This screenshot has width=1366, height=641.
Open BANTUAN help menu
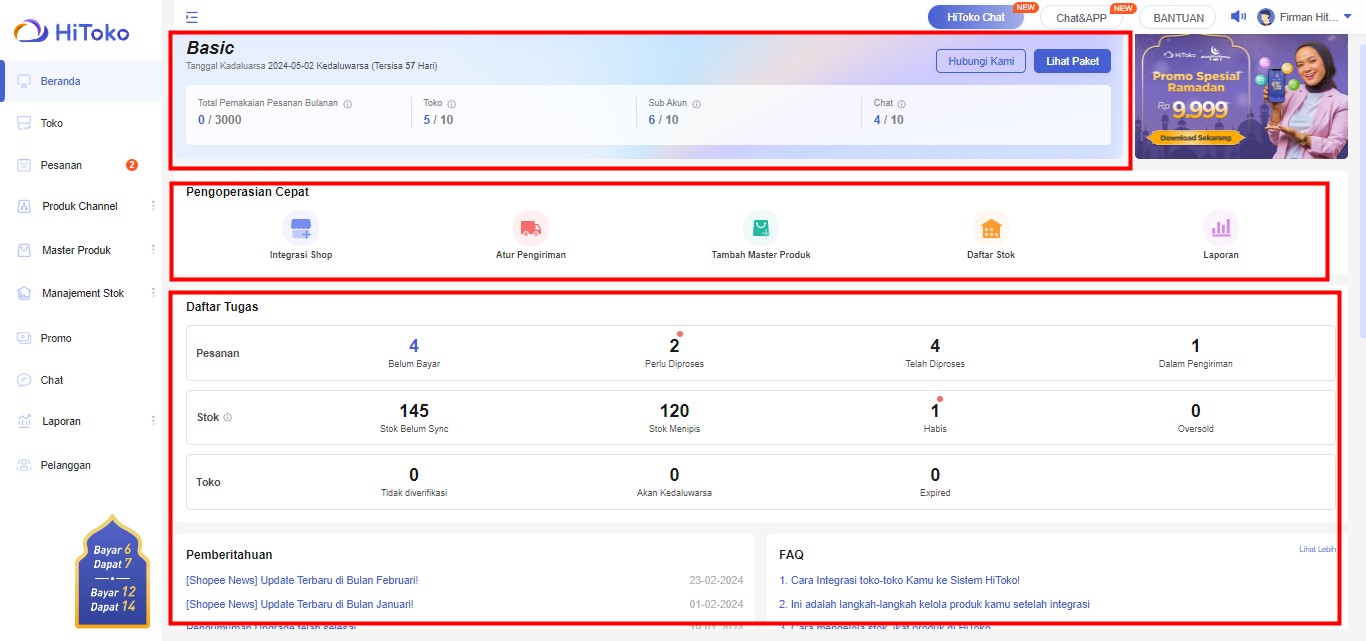[1178, 18]
